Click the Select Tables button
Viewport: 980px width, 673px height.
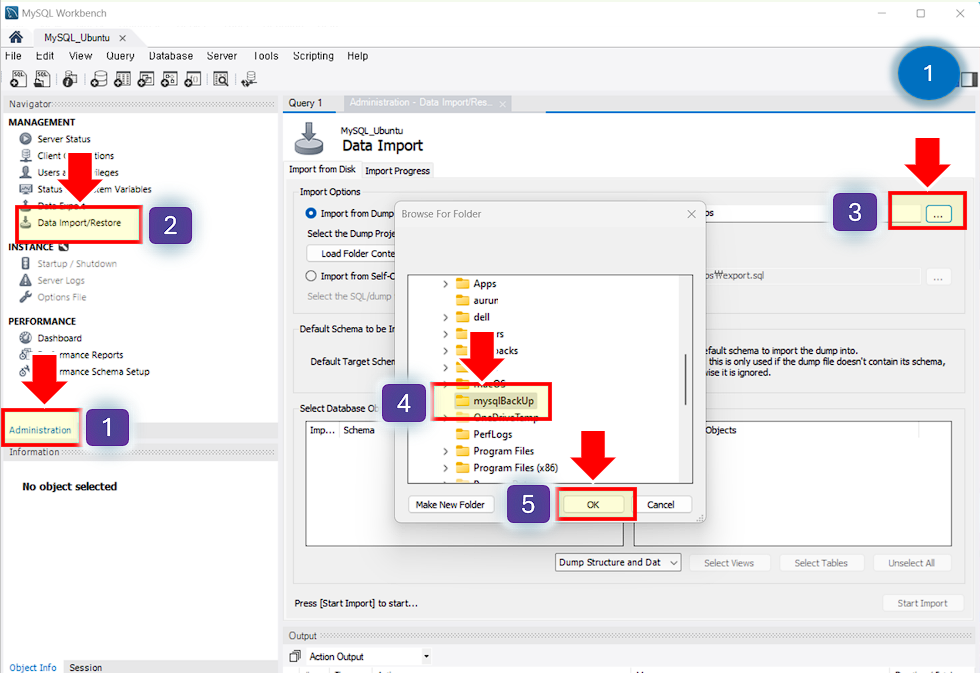pos(821,563)
